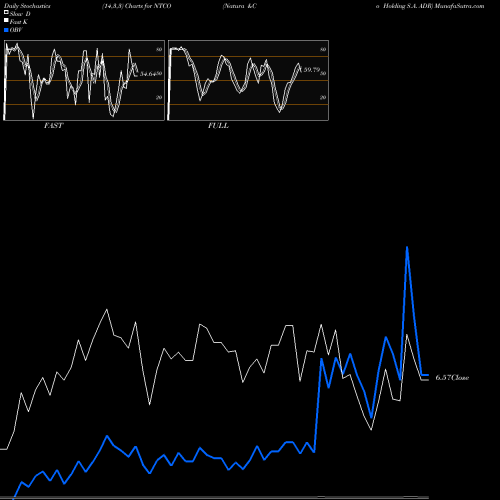Click the 6.57 Close price label
The image size is (500, 500).
[x=452, y=378]
